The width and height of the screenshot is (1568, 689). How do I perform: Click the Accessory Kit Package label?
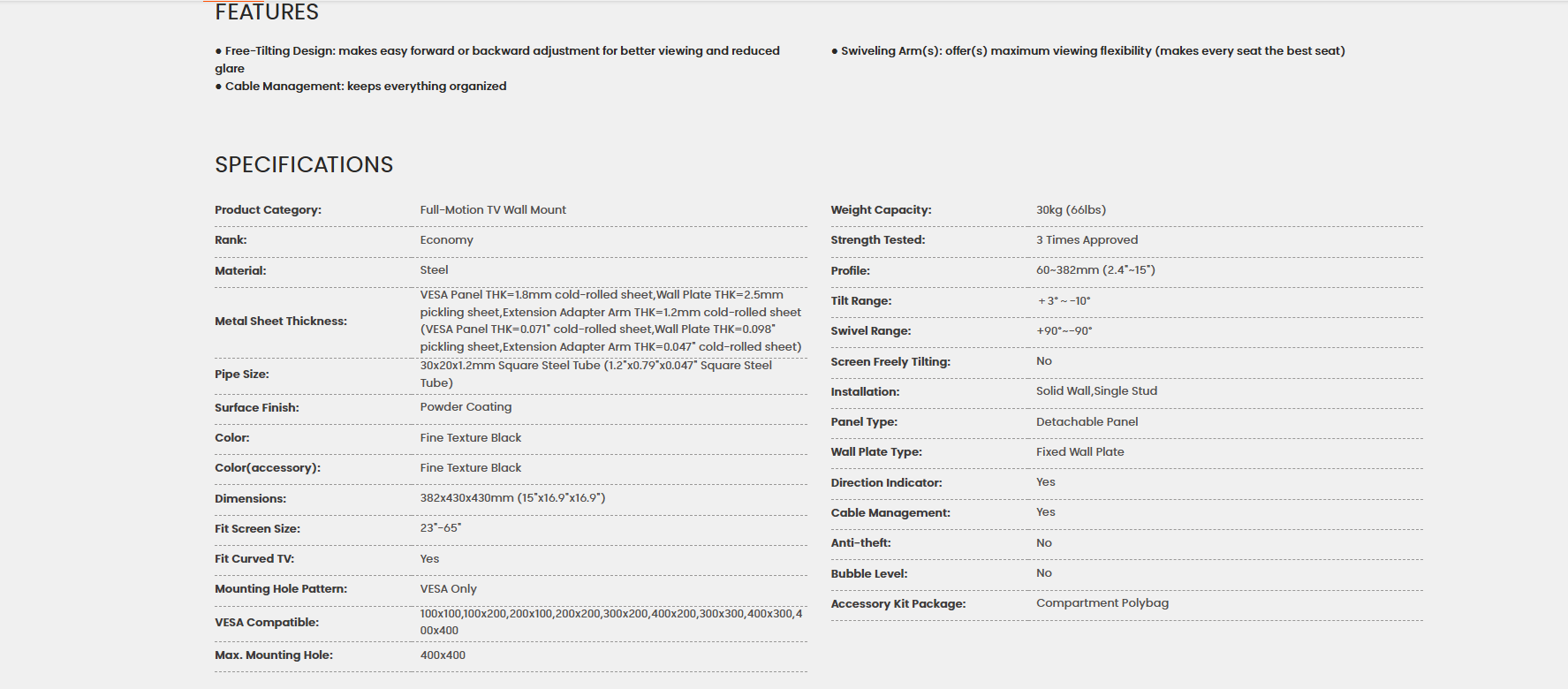coord(898,604)
